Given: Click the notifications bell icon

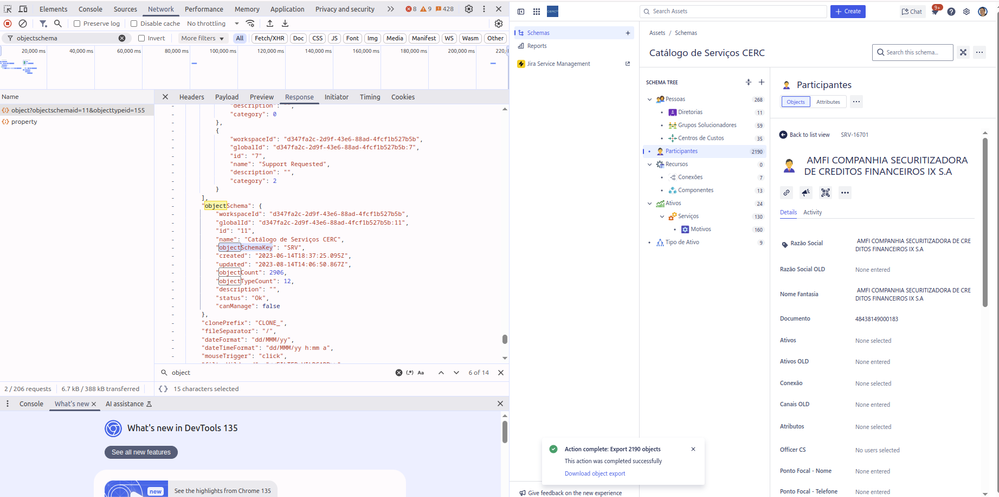Looking at the screenshot, I should pos(935,12).
